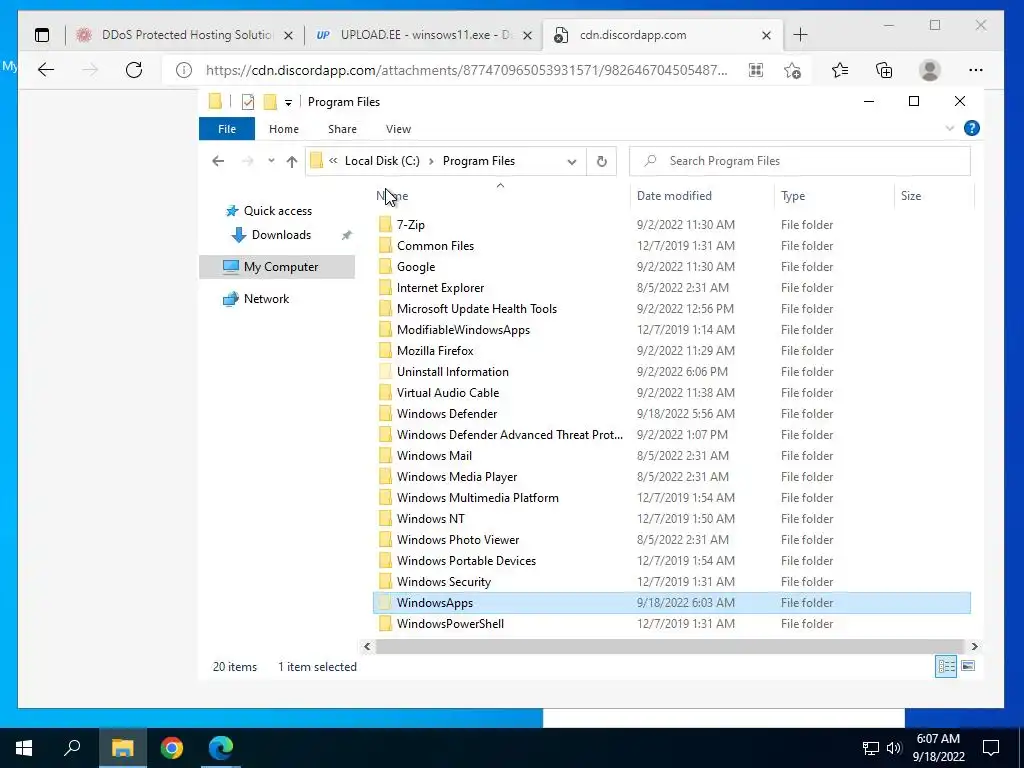Open Edge Settings and more menu
Image resolution: width=1024 pixels, height=768 pixels.
click(x=976, y=70)
